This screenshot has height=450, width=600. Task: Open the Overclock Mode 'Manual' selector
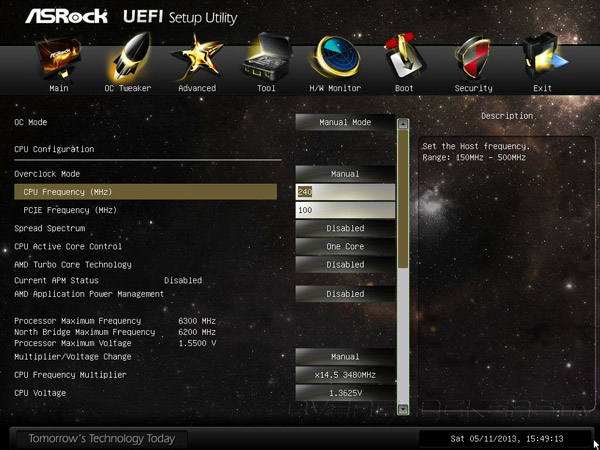345,174
